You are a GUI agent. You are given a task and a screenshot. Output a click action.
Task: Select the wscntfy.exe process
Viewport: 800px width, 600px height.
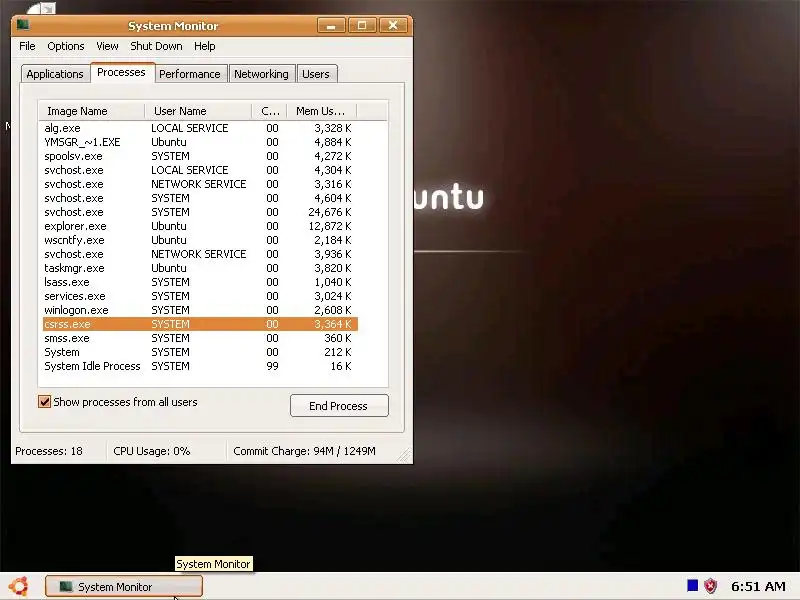coord(200,240)
